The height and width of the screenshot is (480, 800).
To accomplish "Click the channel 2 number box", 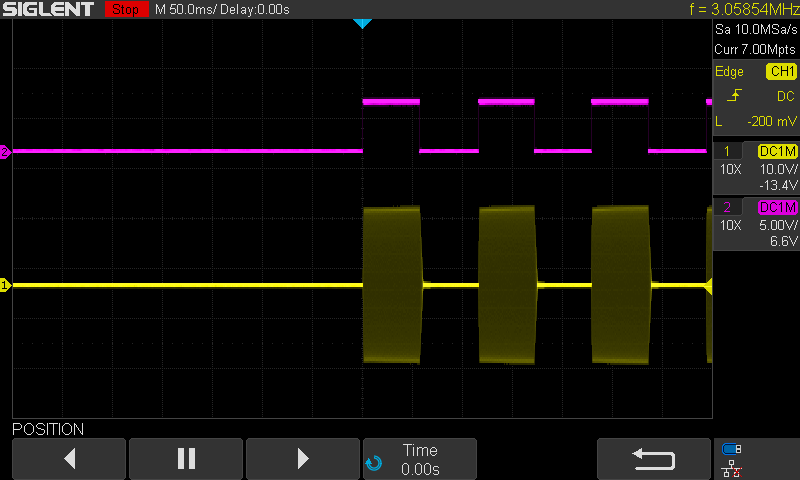I will click(727, 207).
